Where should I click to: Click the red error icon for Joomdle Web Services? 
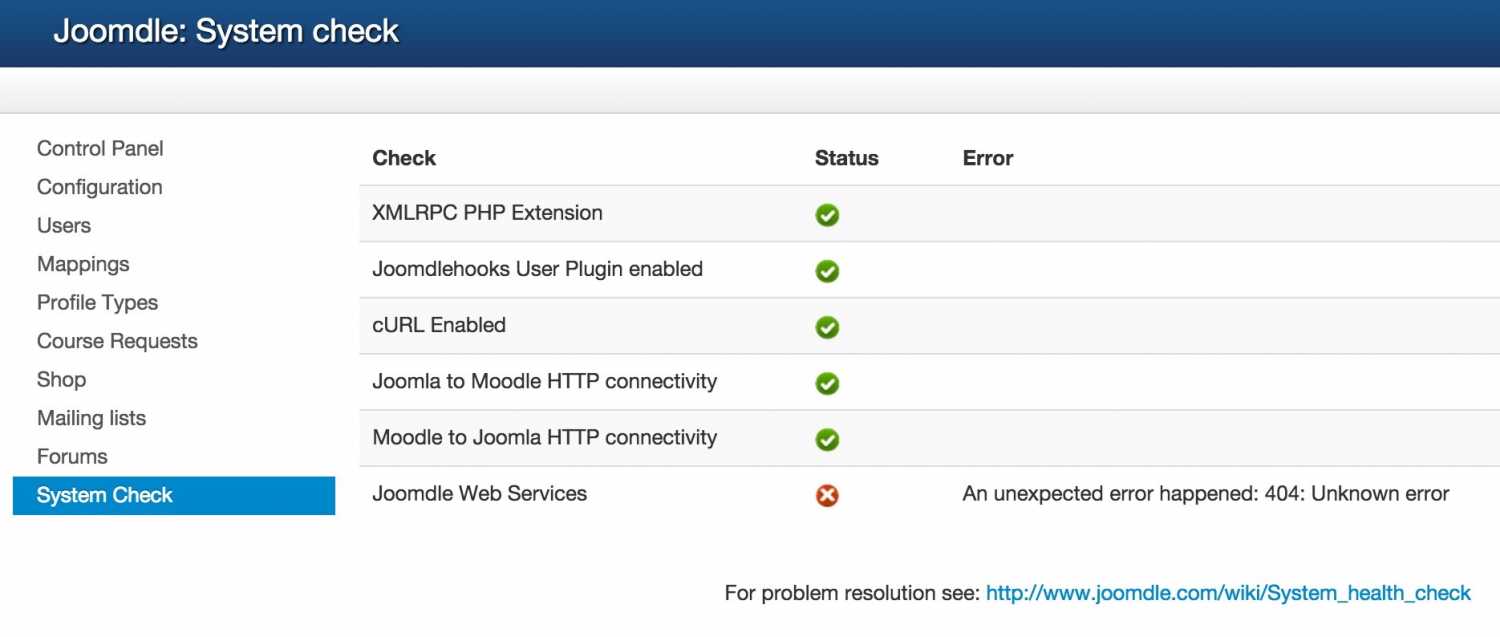pos(827,495)
